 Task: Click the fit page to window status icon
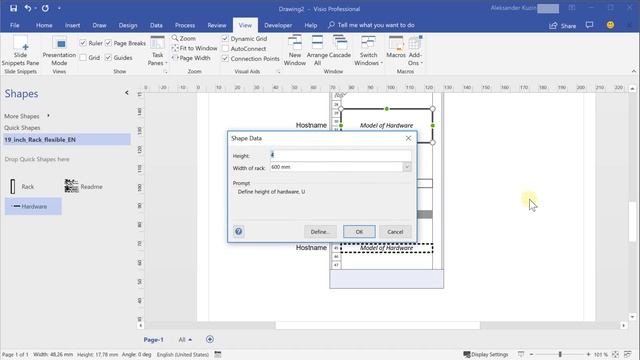(x=616, y=354)
